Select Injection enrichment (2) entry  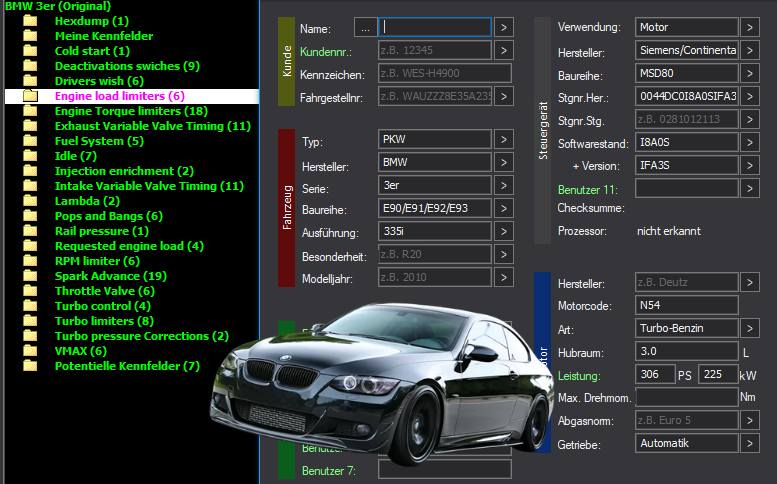coord(124,171)
